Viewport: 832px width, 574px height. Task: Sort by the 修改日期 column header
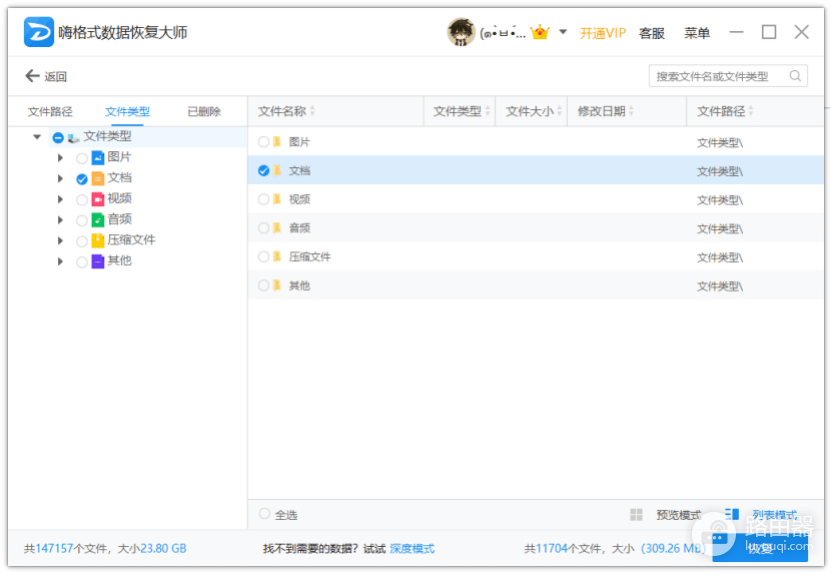627,111
